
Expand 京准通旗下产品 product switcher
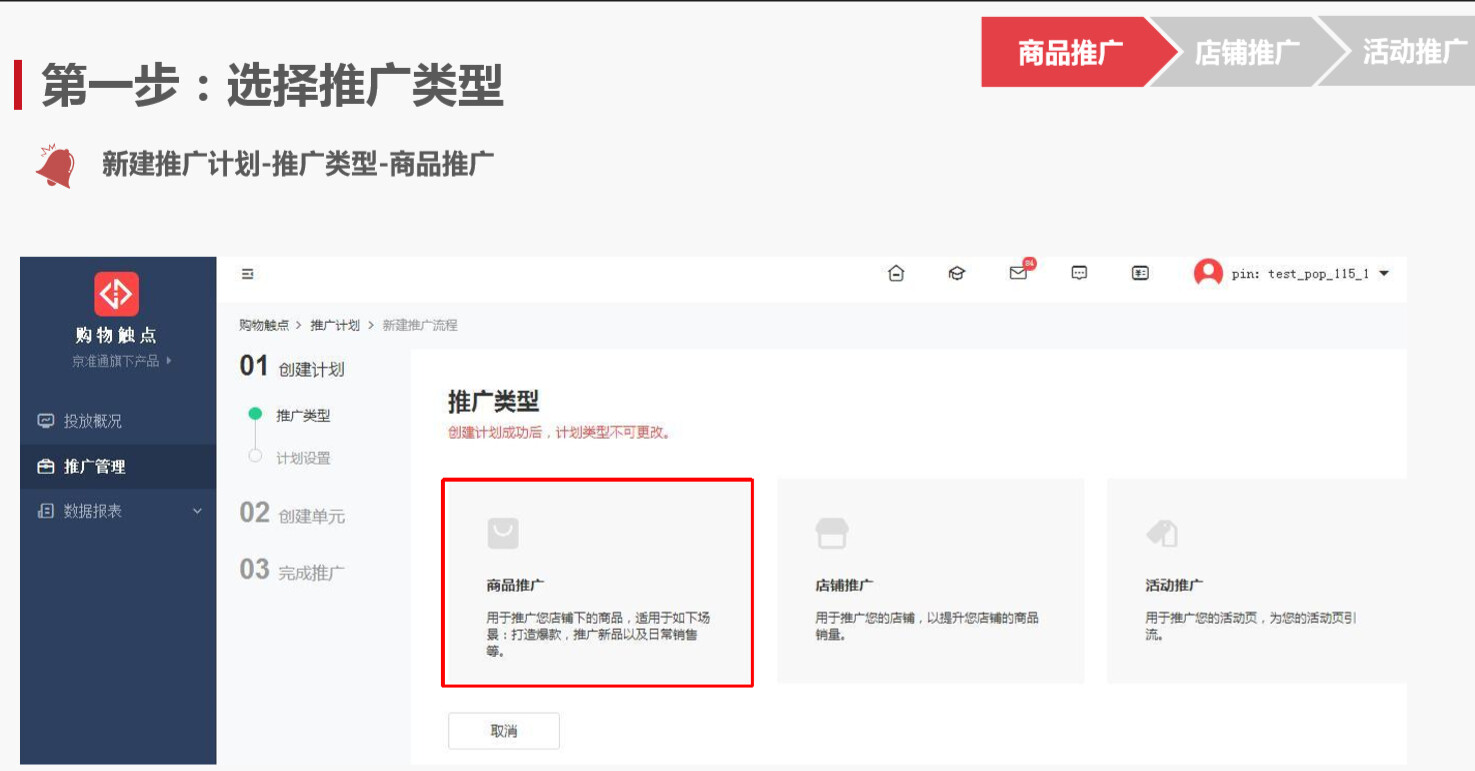(x=121, y=361)
